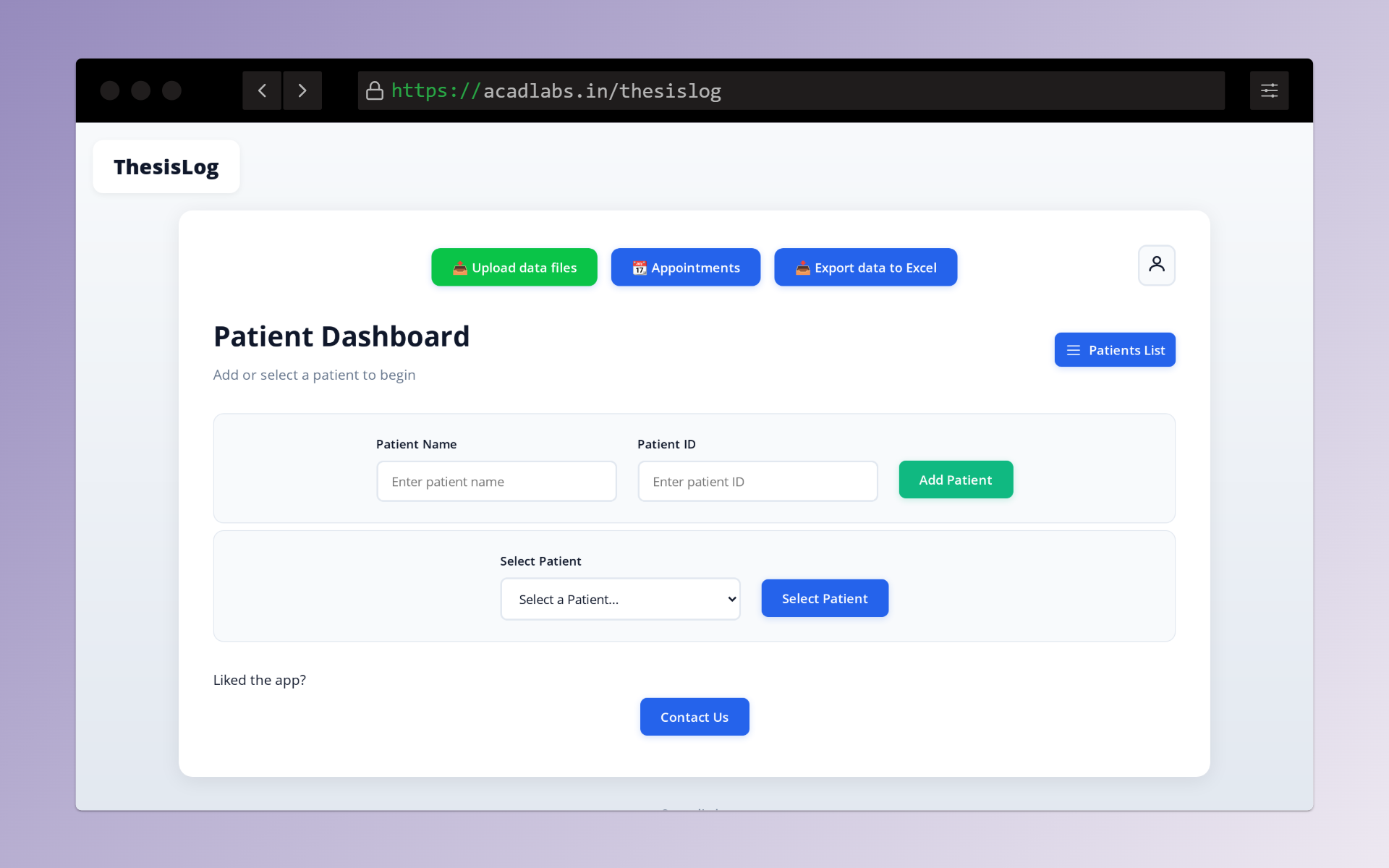Expand the patient selection chevron

731,599
